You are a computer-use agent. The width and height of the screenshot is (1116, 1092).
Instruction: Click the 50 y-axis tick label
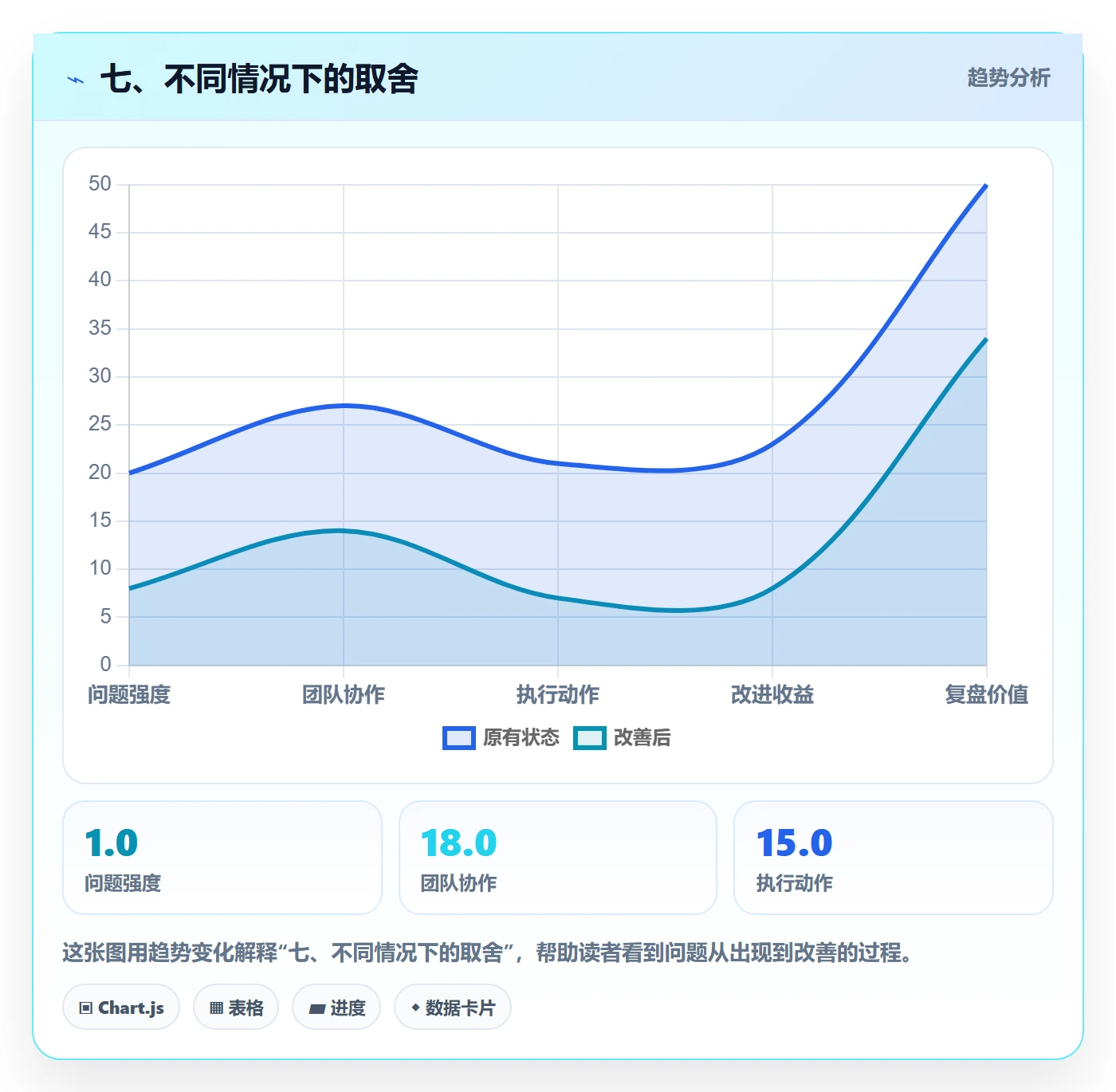coord(100,184)
